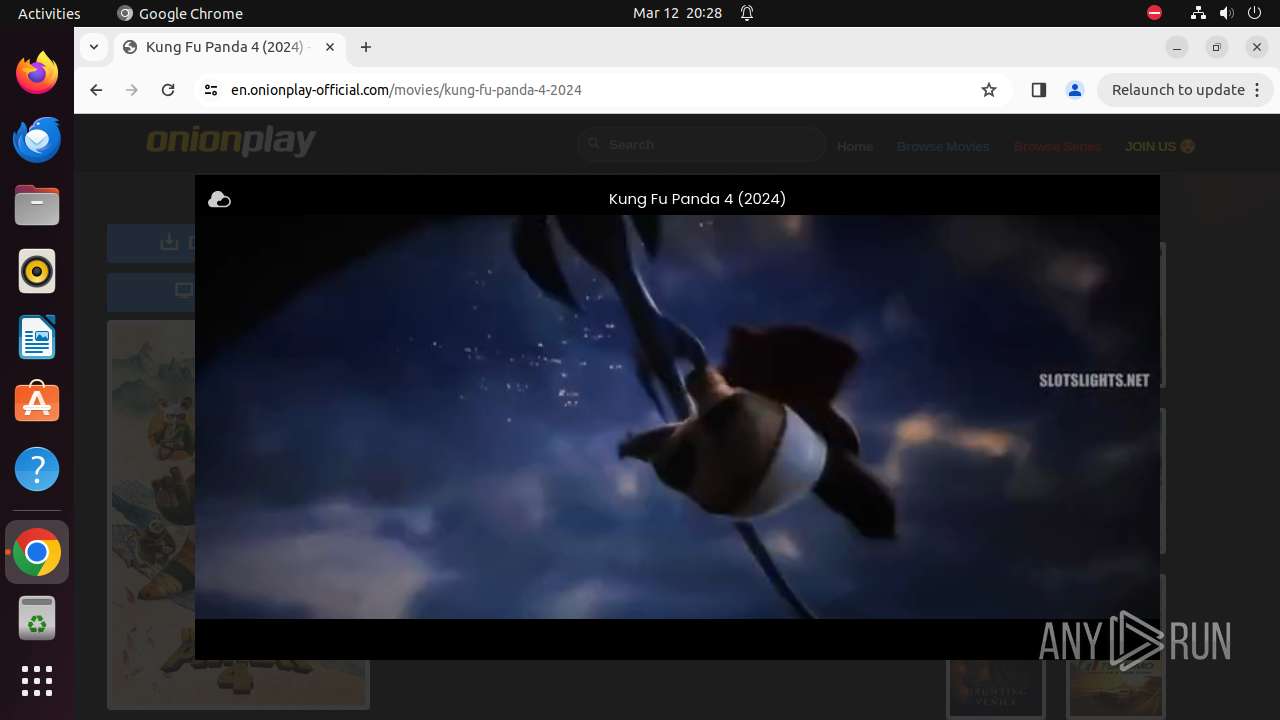Viewport: 1280px width, 720px height.
Task: Open Files manager from the dock
Action: 37,206
